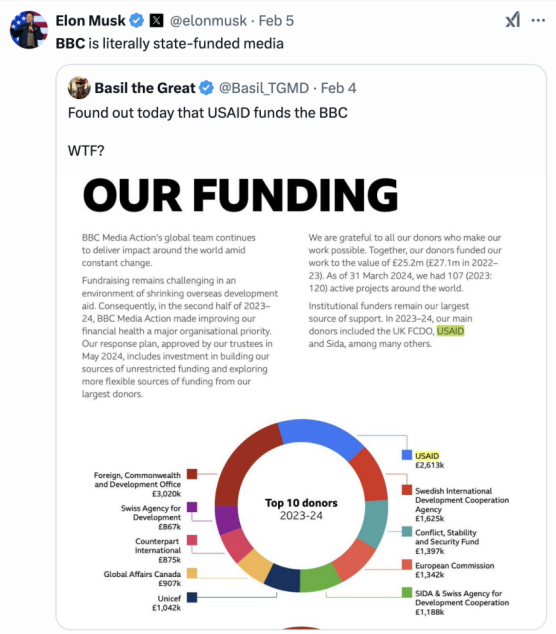Open the @elonmusk handle link
556x634 pixels.
[208, 21]
